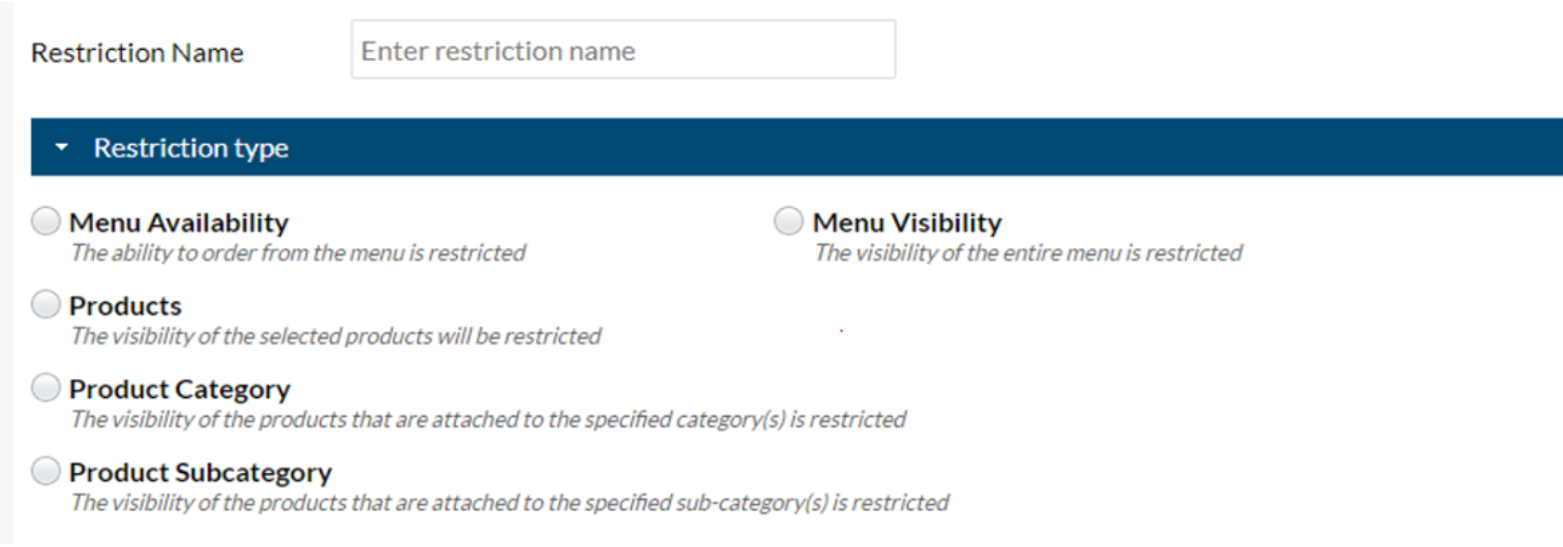The width and height of the screenshot is (1563, 547).
Task: Click the Menu Availability label text
Action: (178, 222)
